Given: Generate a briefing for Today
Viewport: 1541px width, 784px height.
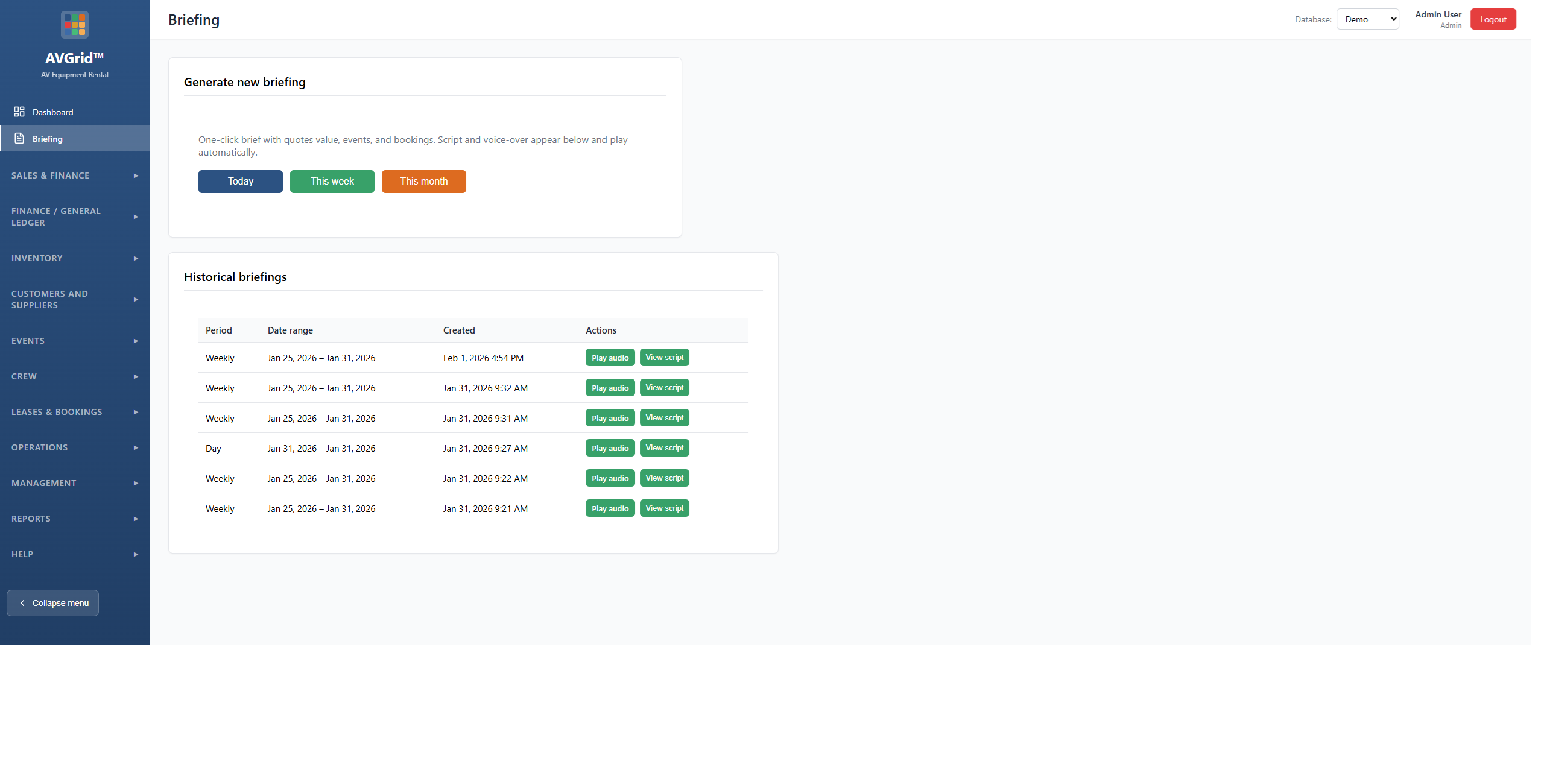Looking at the screenshot, I should tap(240, 182).
